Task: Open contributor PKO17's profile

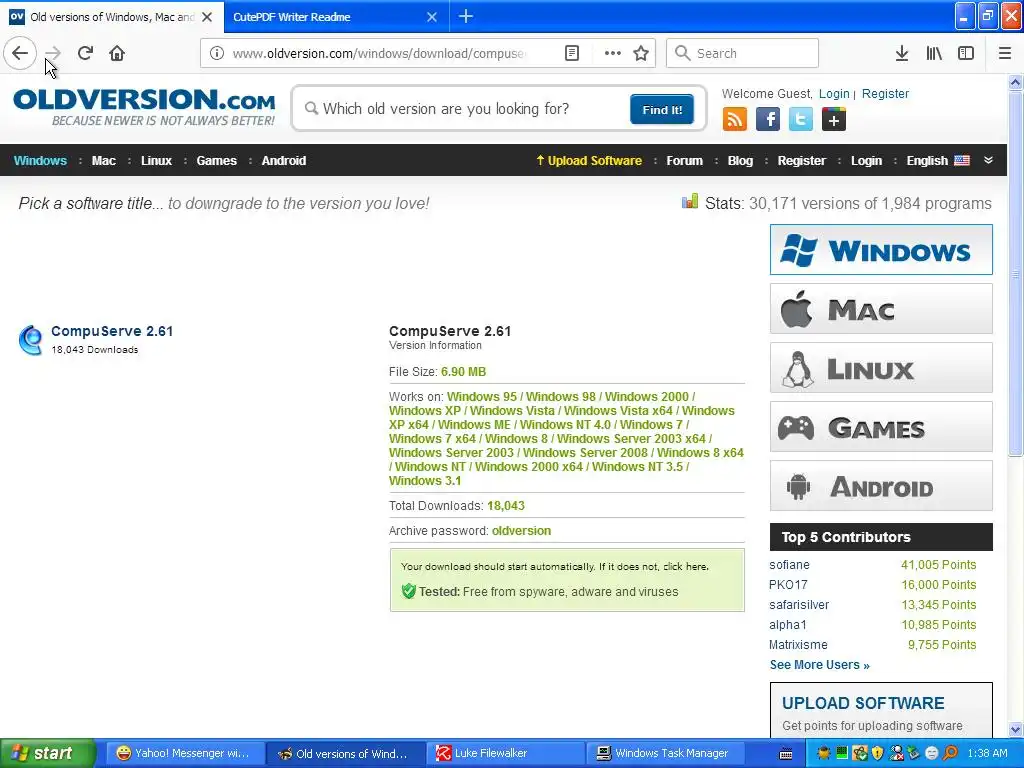Action: (x=788, y=585)
